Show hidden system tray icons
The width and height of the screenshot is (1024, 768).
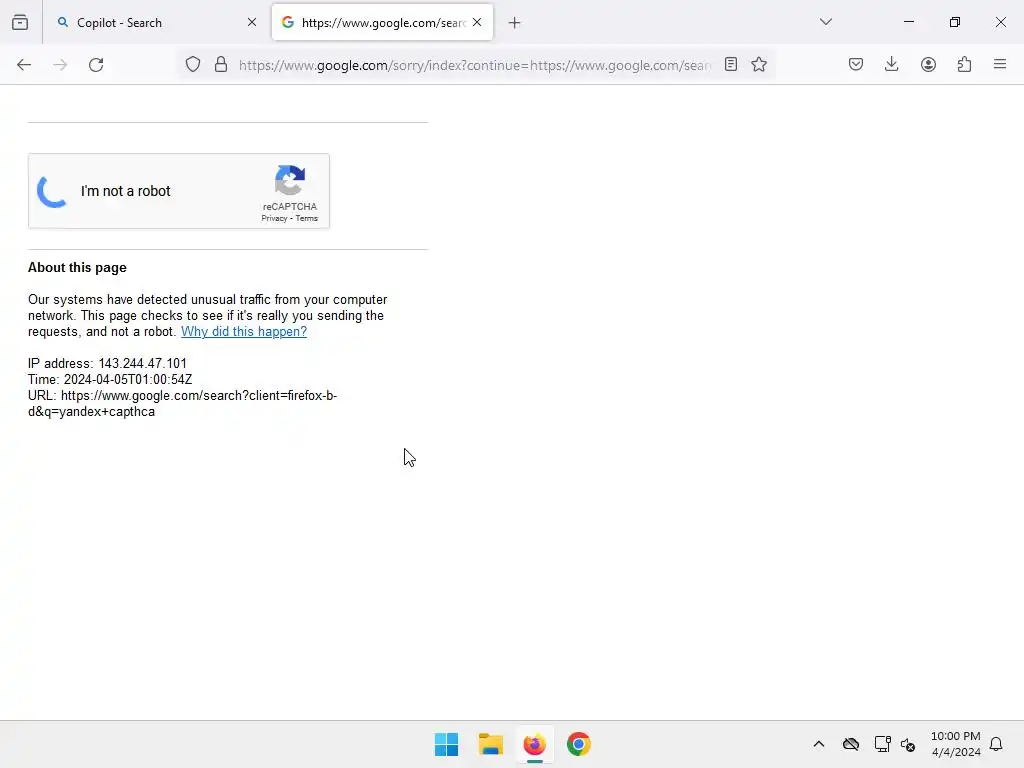coord(819,744)
